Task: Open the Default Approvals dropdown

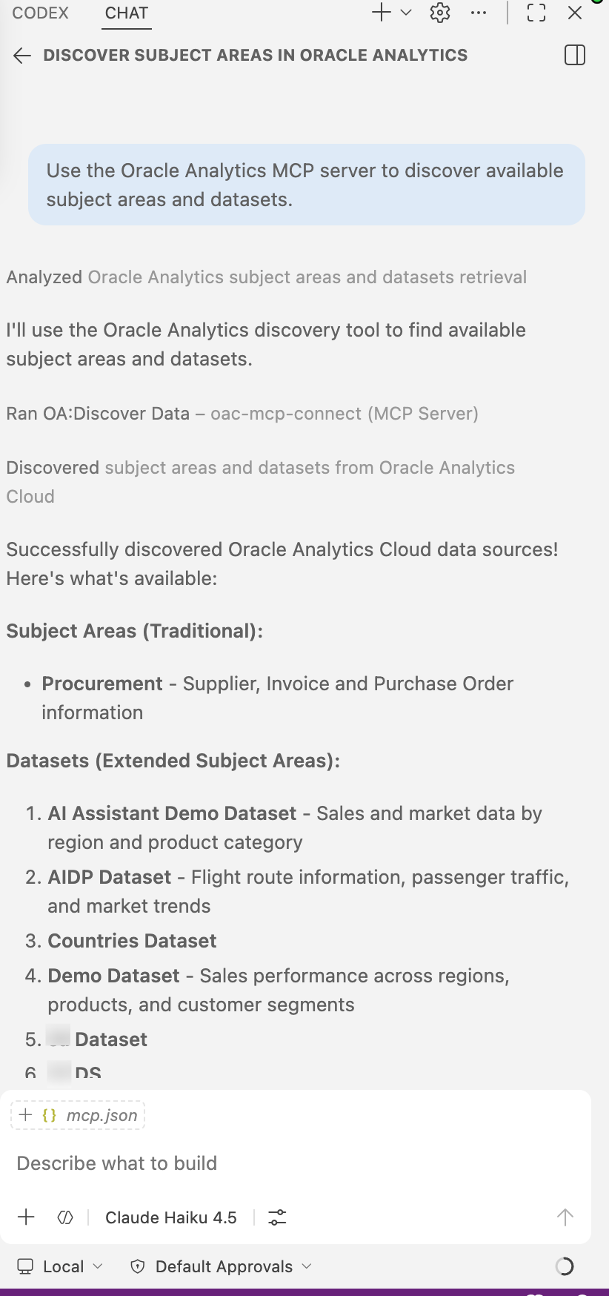Action: [221, 1266]
